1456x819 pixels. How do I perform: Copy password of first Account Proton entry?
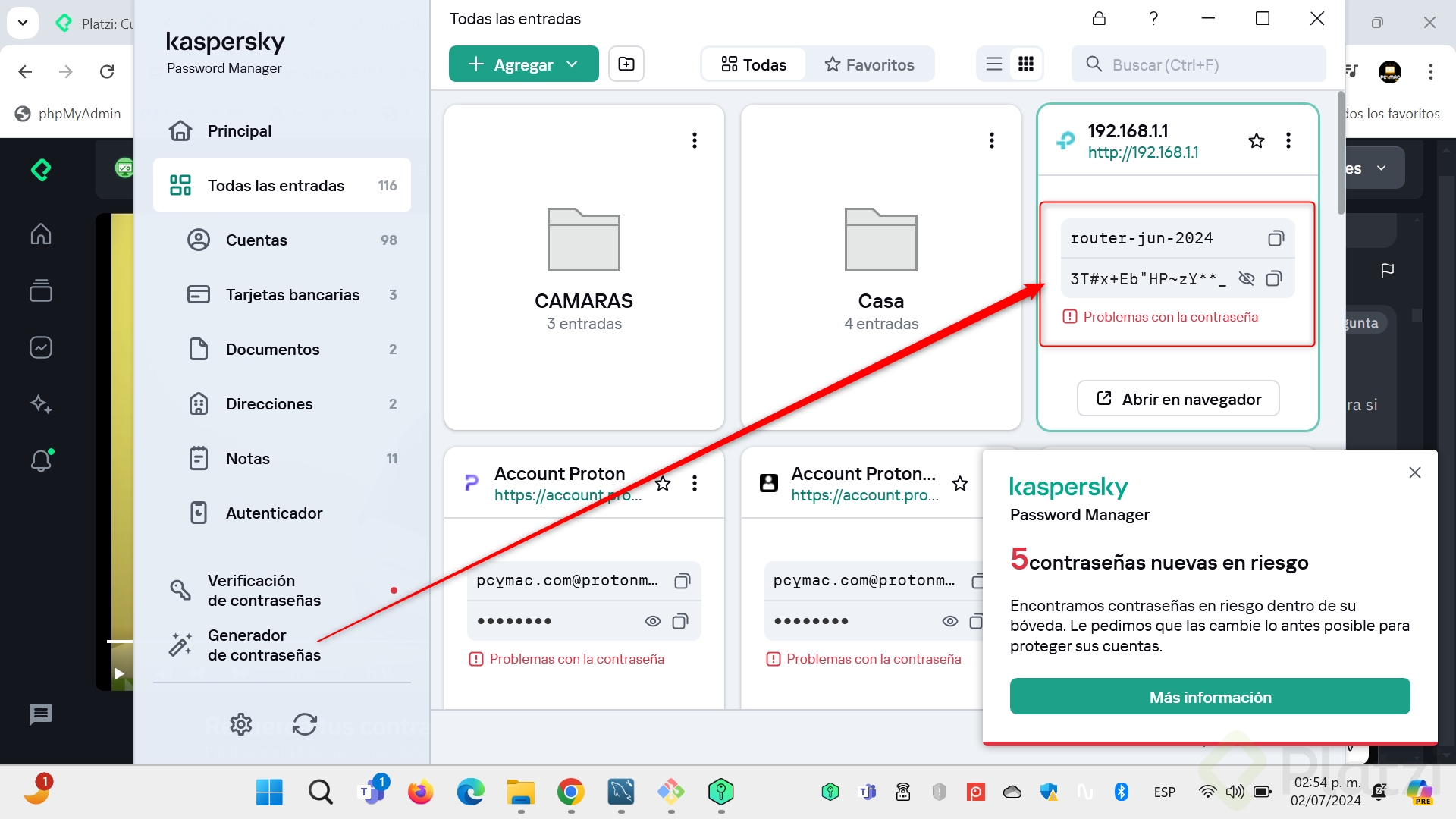point(680,622)
